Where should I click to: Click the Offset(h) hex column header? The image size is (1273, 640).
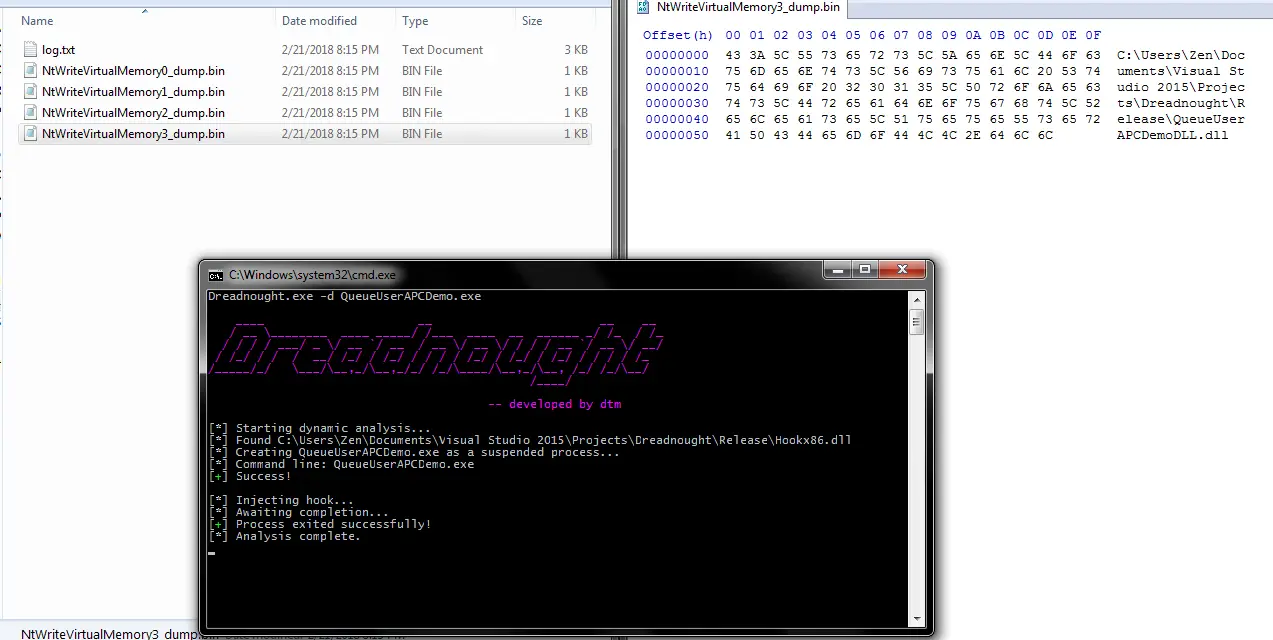pos(677,35)
